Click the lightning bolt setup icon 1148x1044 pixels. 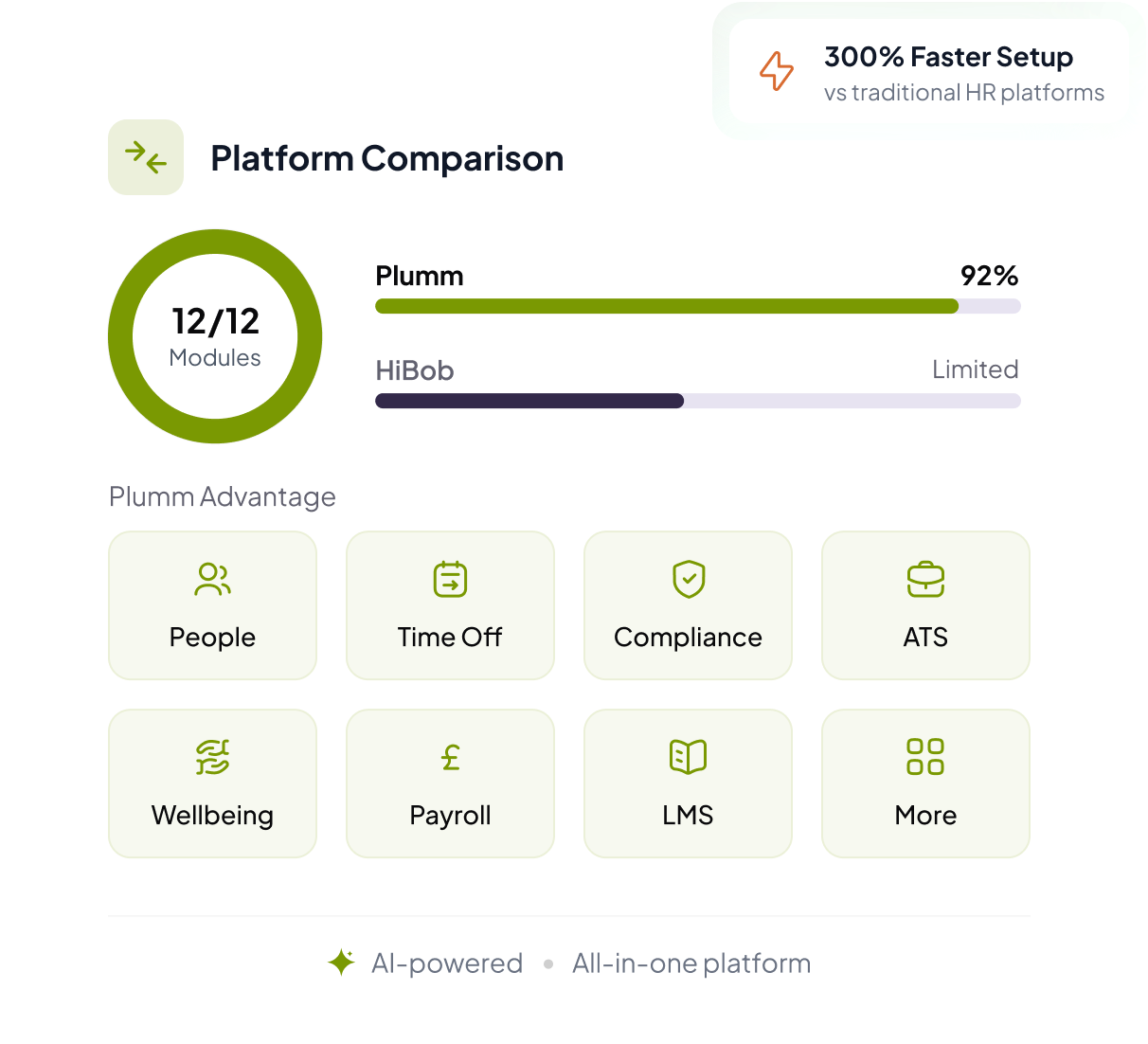click(x=777, y=71)
